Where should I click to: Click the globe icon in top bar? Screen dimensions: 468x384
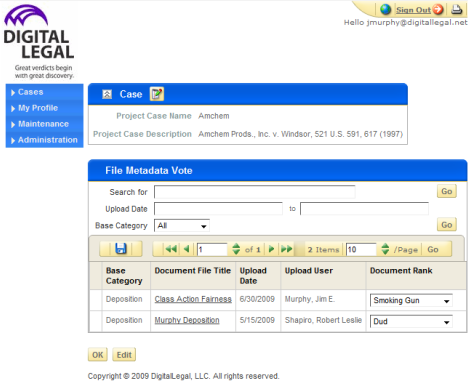coord(385,9)
